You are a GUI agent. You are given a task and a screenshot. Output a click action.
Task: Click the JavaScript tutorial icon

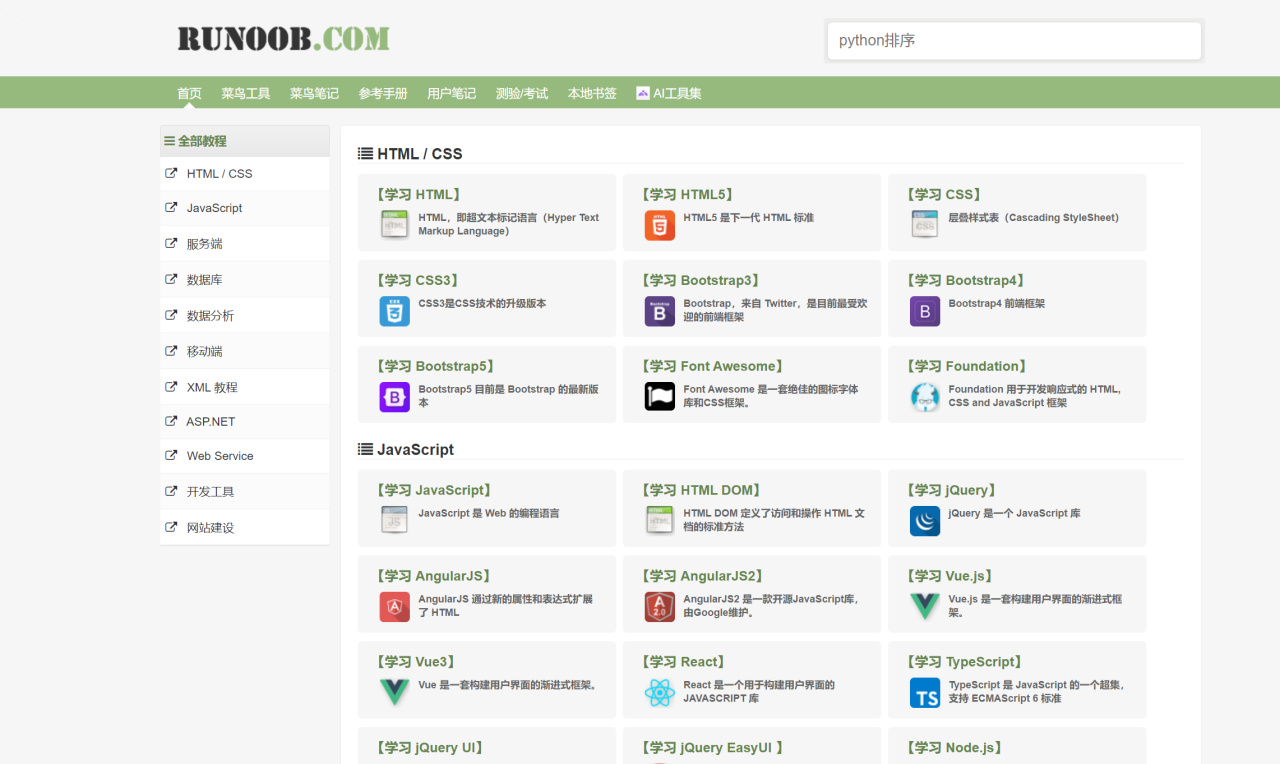tap(394, 521)
